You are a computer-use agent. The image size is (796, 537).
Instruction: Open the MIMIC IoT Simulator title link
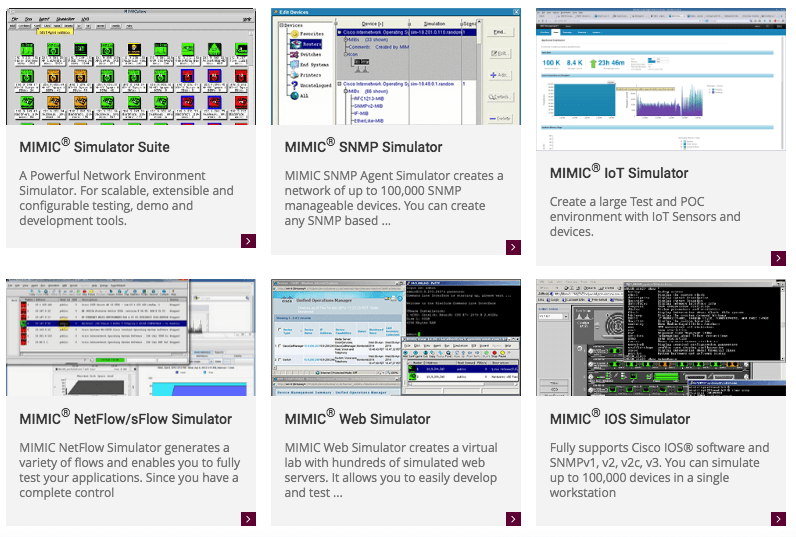click(x=619, y=172)
